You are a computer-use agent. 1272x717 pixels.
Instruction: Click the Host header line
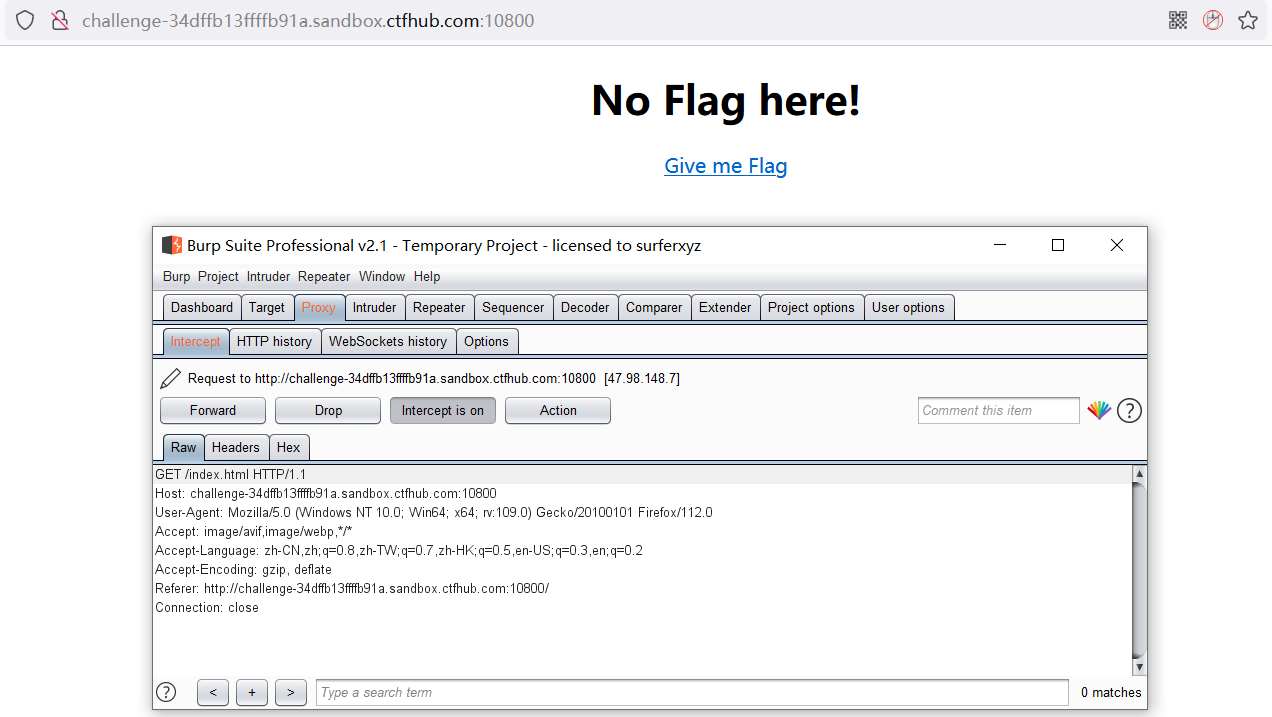[326, 493]
